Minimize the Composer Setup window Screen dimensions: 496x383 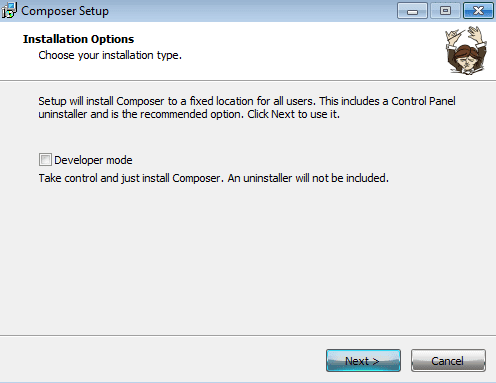point(412,11)
